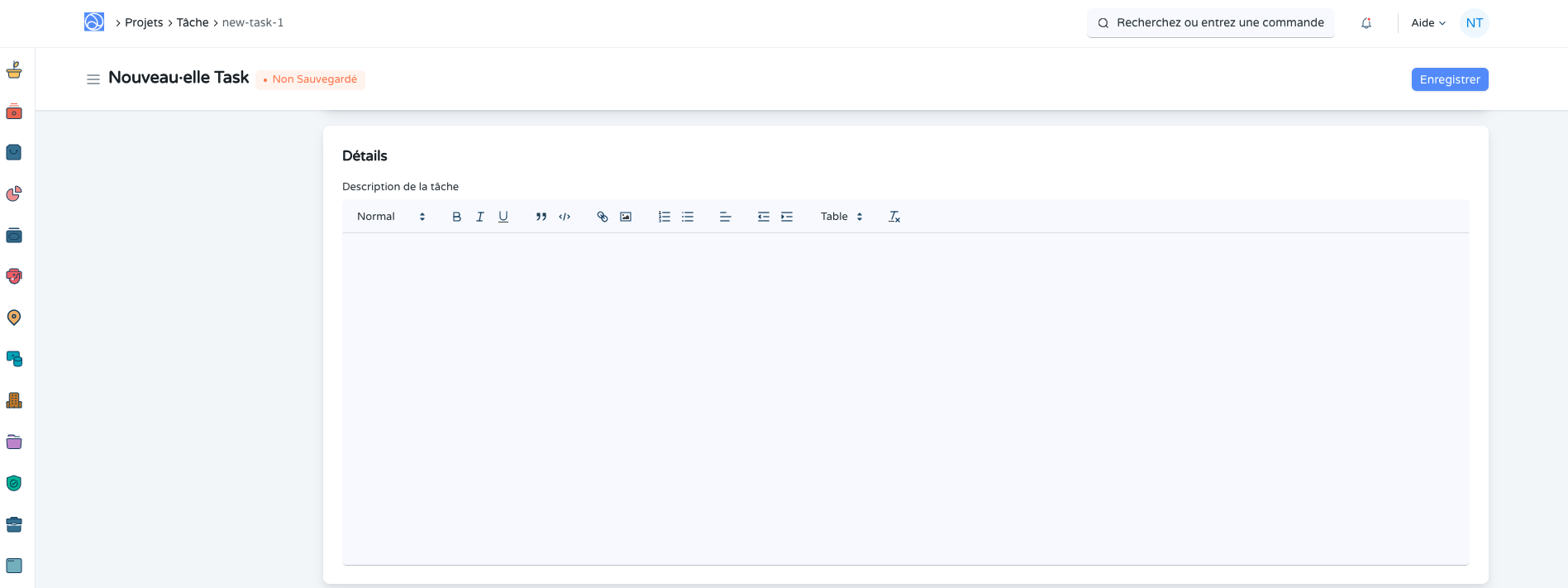Open the NT user avatar menu
Image resolution: width=1568 pixels, height=588 pixels.
[x=1475, y=23]
